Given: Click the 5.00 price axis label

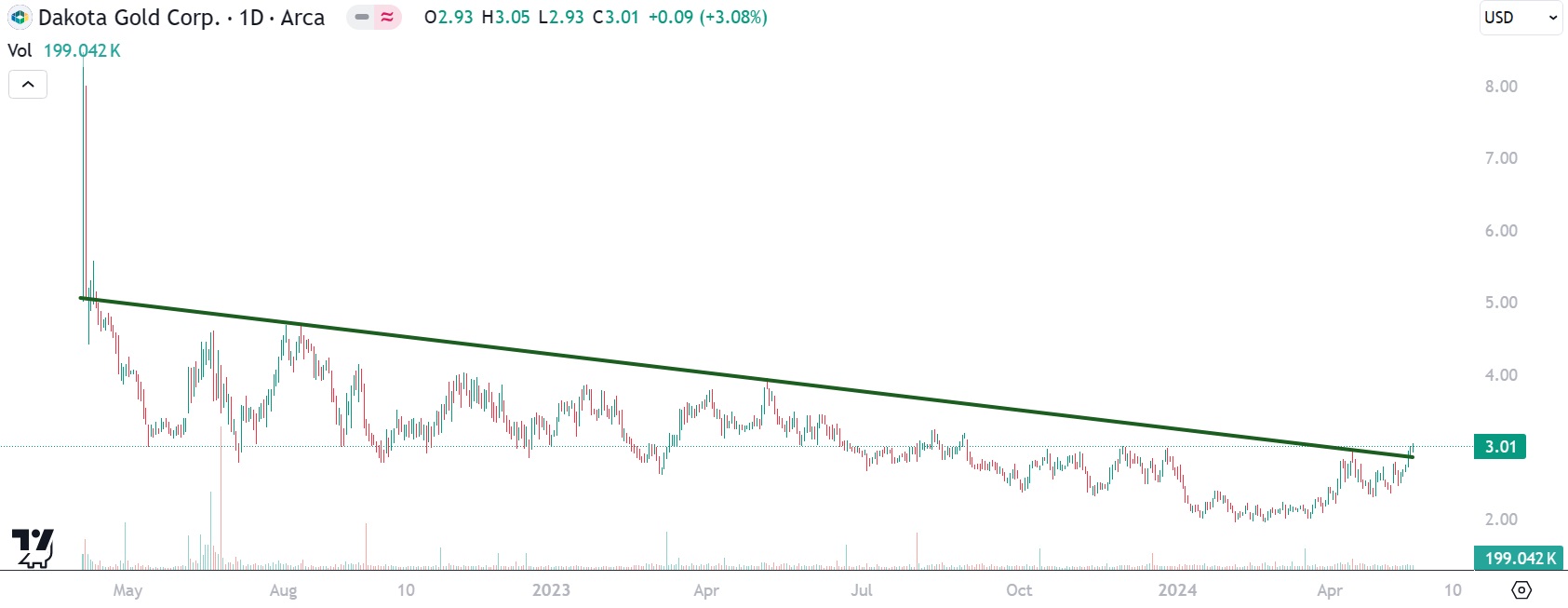Looking at the screenshot, I should (1501, 303).
